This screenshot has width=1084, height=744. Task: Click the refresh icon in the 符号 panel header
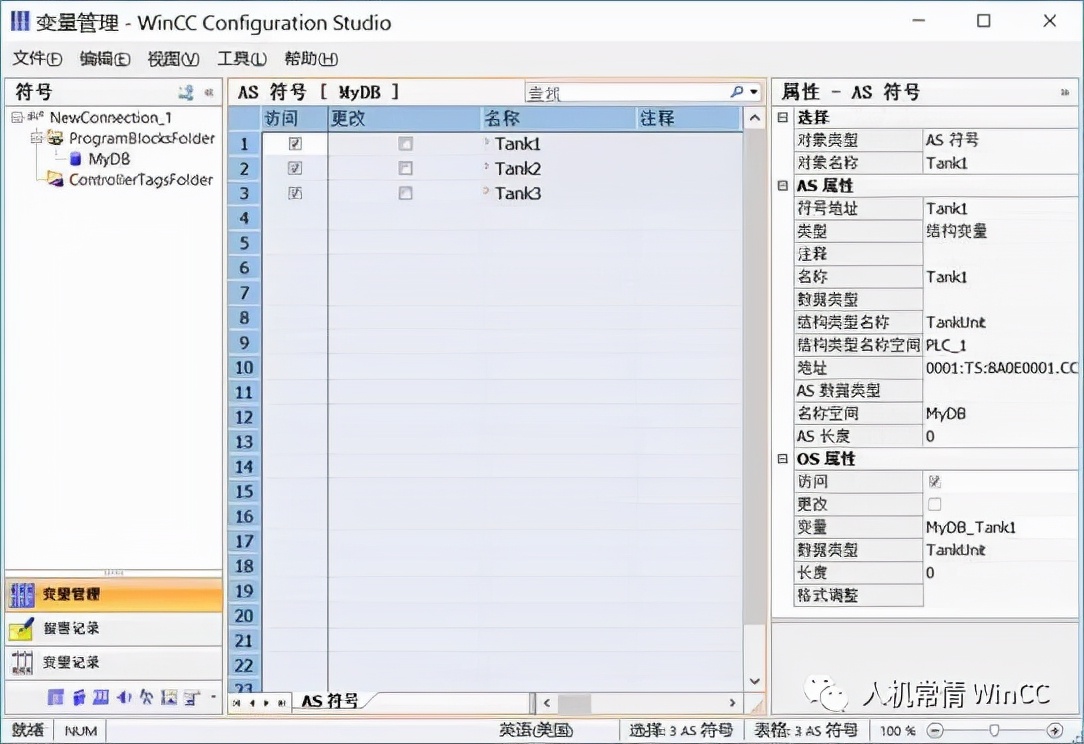pyautogui.click(x=185, y=91)
